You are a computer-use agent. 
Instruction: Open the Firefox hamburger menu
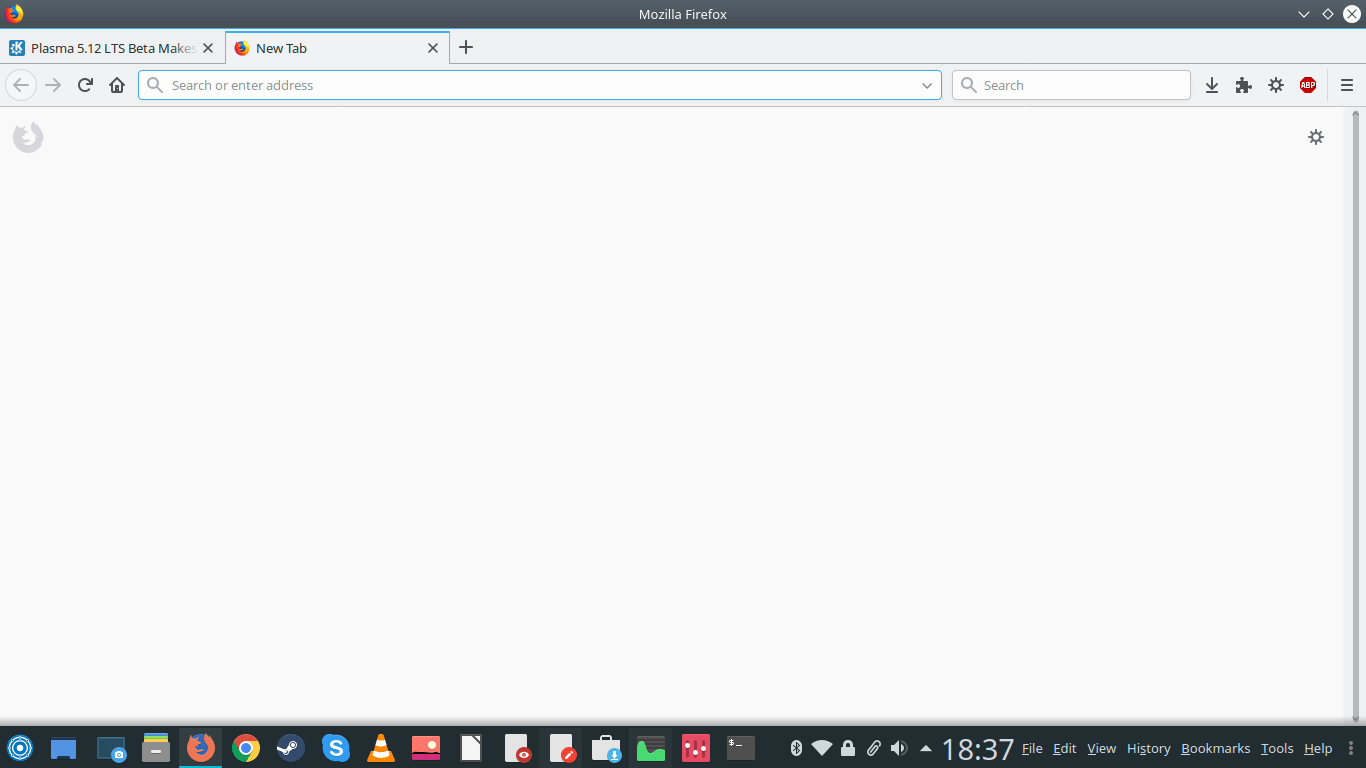[1347, 85]
